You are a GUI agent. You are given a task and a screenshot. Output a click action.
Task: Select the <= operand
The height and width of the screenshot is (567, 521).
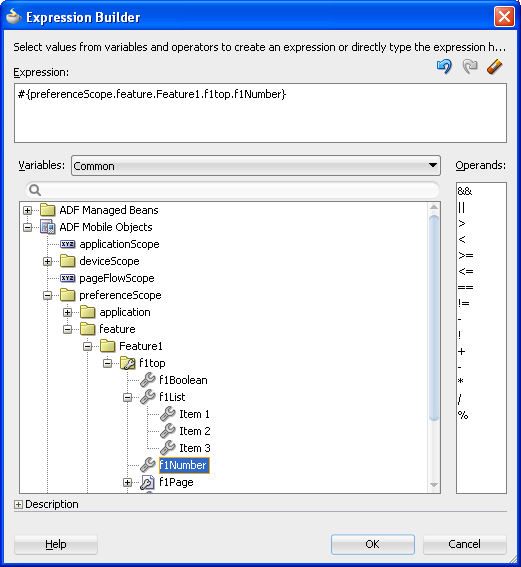[466, 271]
